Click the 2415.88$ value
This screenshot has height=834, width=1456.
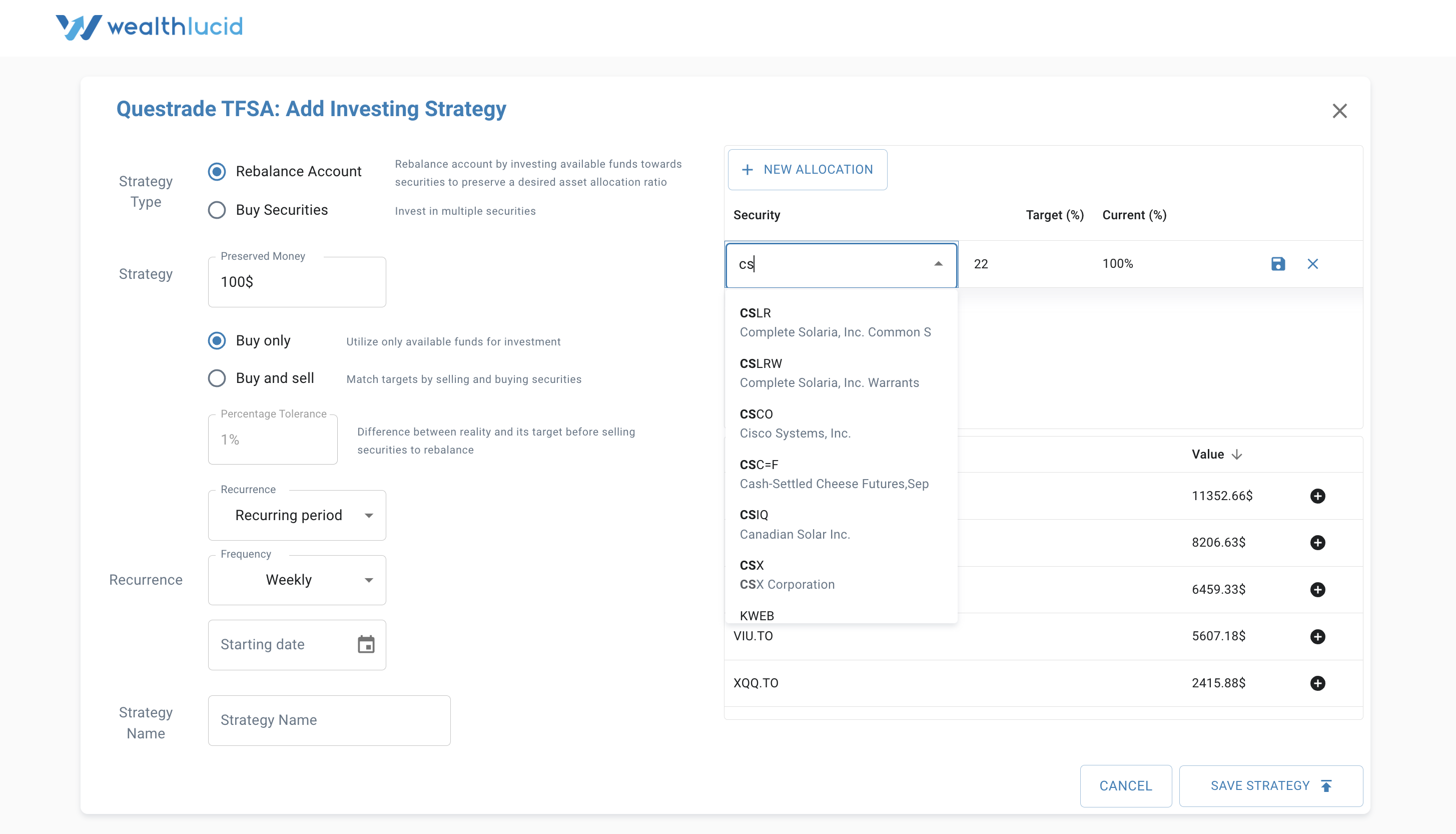click(x=1218, y=683)
